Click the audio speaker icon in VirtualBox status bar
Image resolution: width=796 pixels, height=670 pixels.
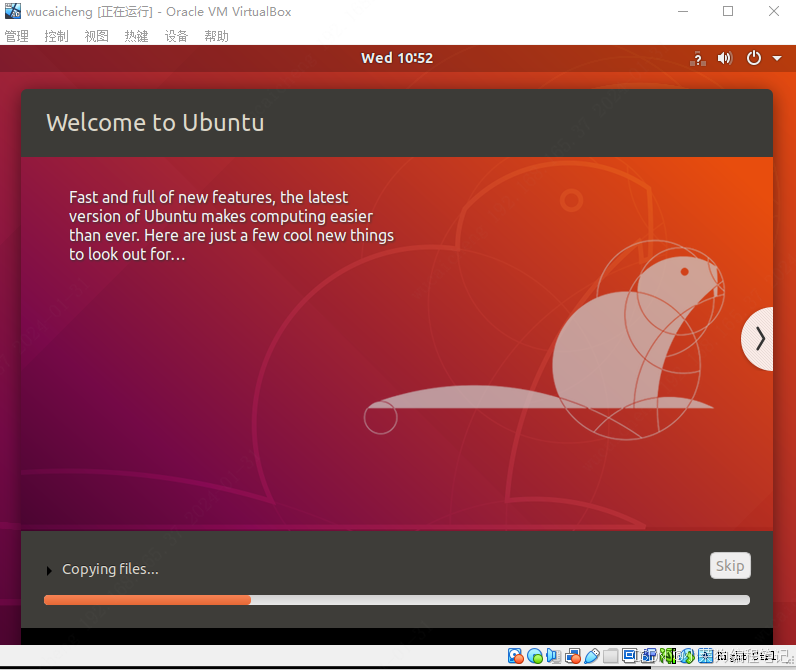[x=553, y=656]
